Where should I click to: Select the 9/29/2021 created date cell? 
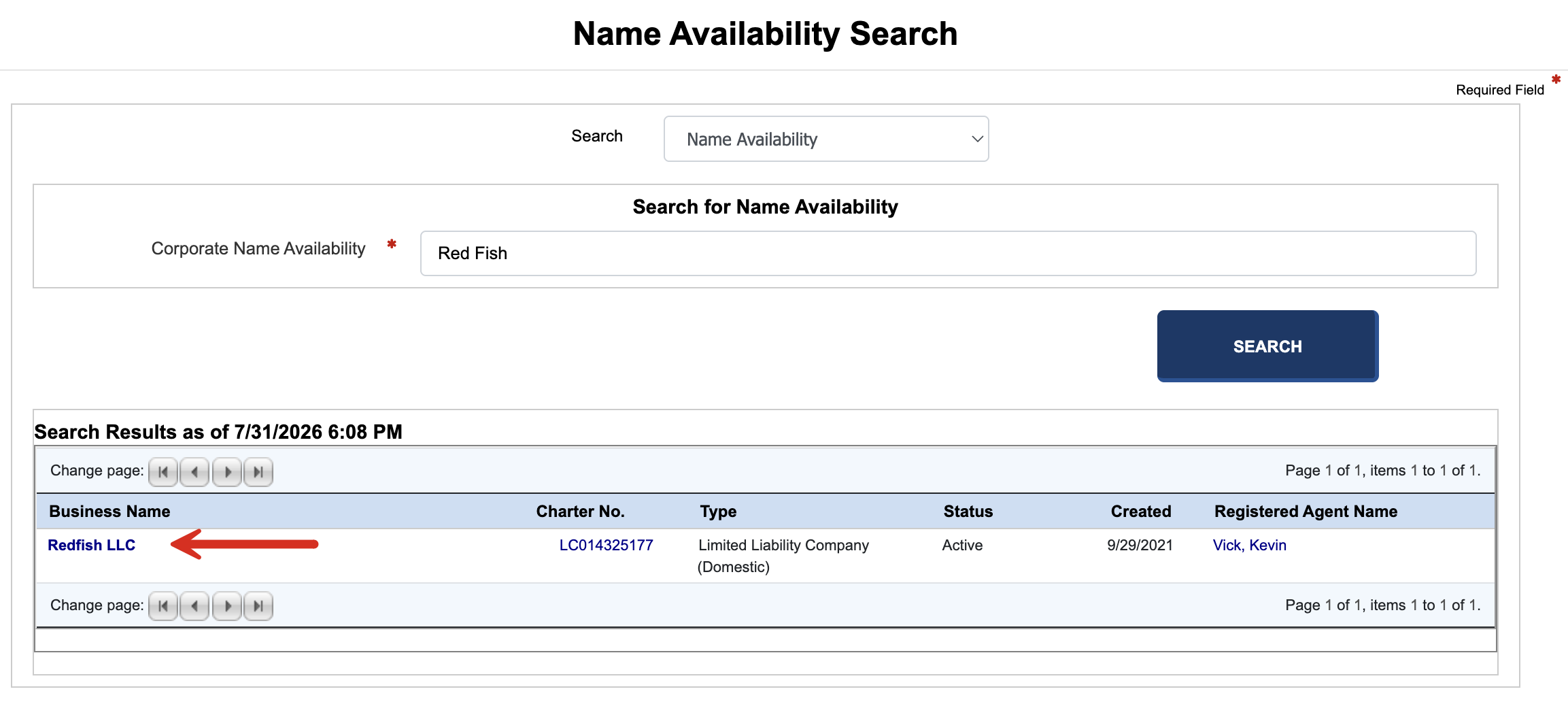(1140, 545)
